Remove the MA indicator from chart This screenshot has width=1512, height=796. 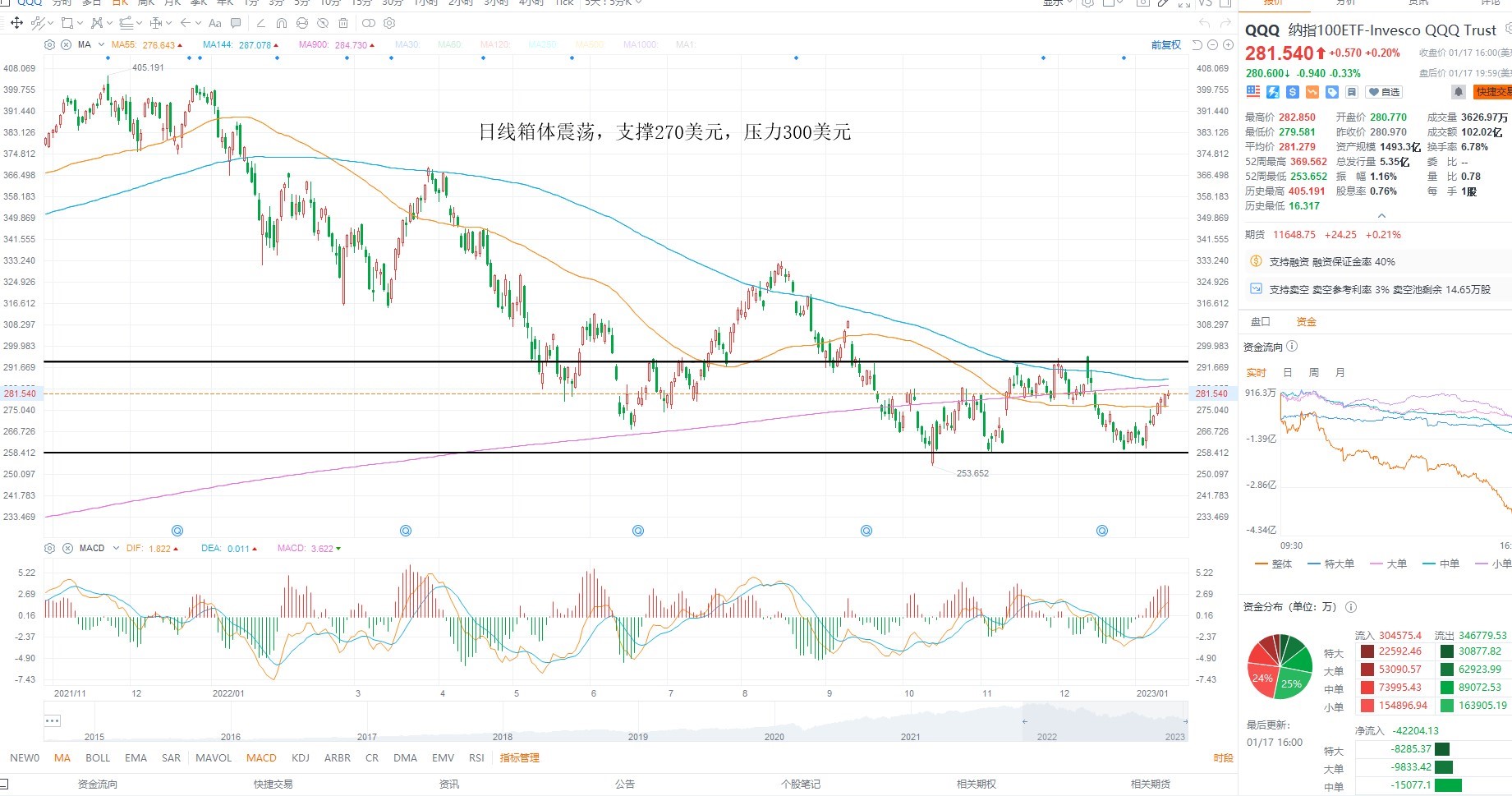point(66,44)
